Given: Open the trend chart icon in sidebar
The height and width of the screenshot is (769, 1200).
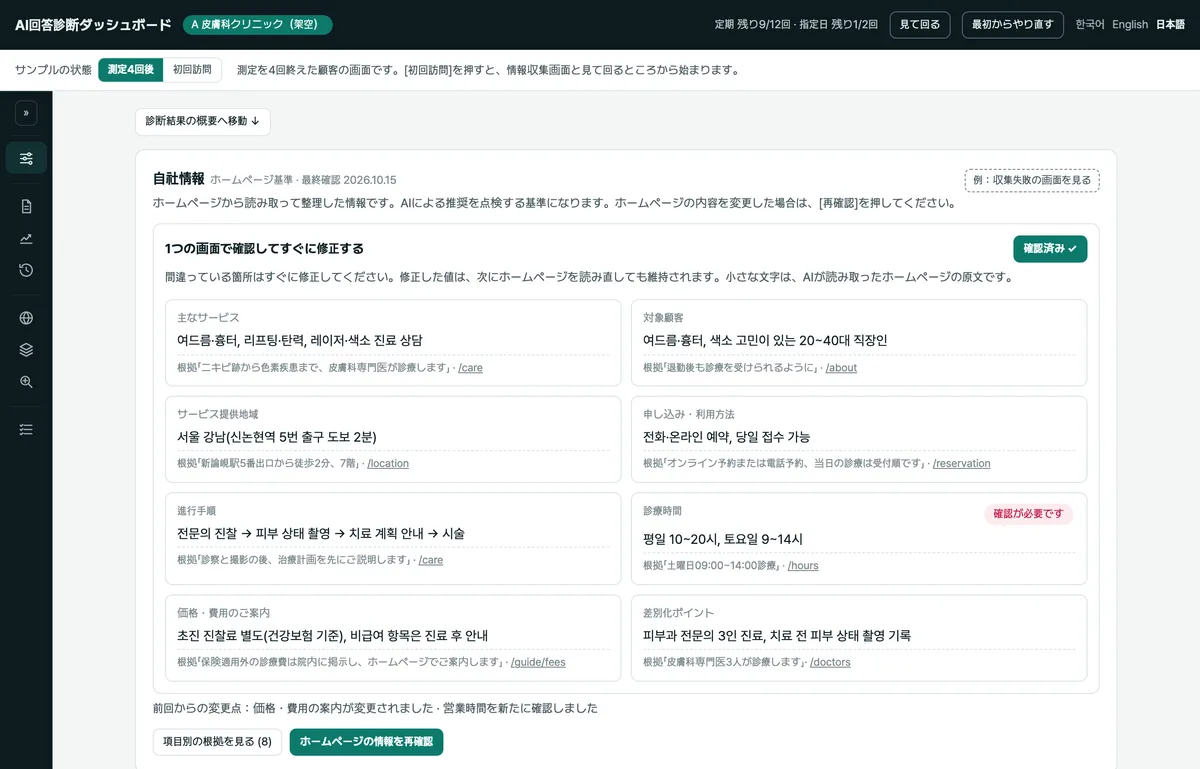Looking at the screenshot, I should point(26,238).
